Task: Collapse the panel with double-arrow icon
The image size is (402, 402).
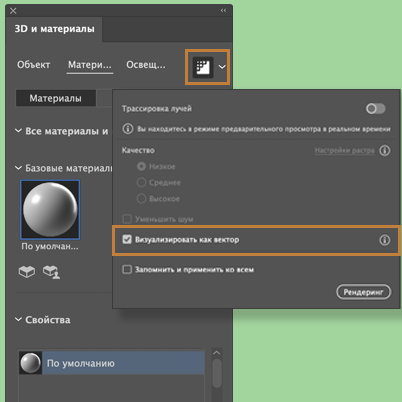Action: 223,11
